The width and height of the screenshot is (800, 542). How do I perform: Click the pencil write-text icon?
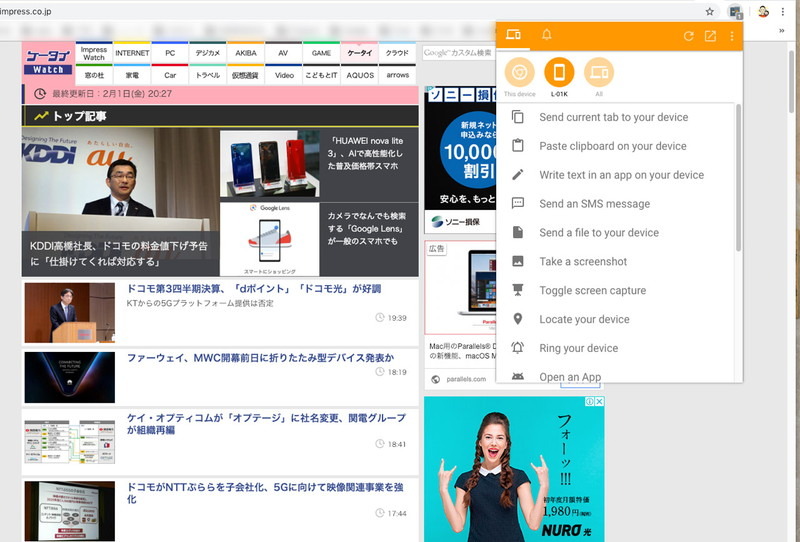coord(518,175)
